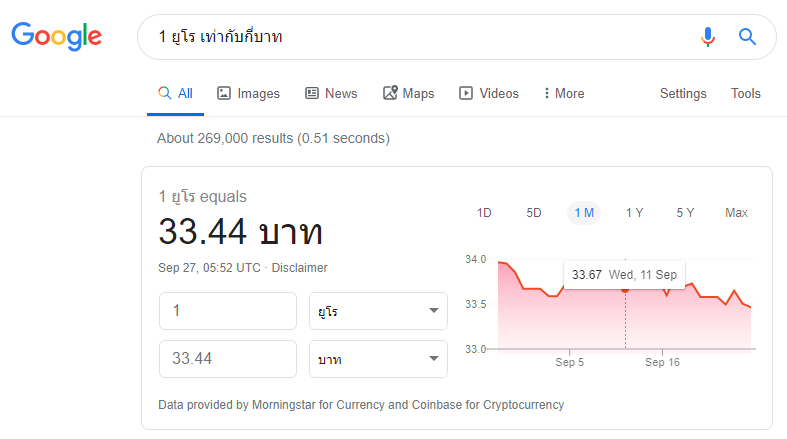Click the News tab icon
The image size is (787, 439).
[x=312, y=93]
